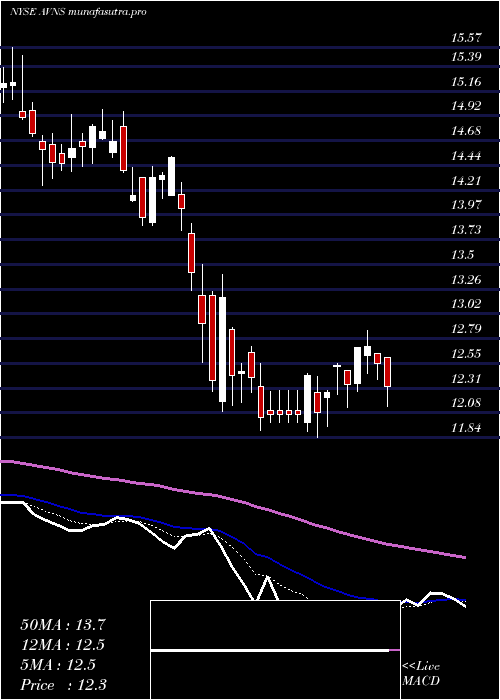Click the 14.21 price axis label
Screen dimensions: 500x700
click(x=467, y=181)
